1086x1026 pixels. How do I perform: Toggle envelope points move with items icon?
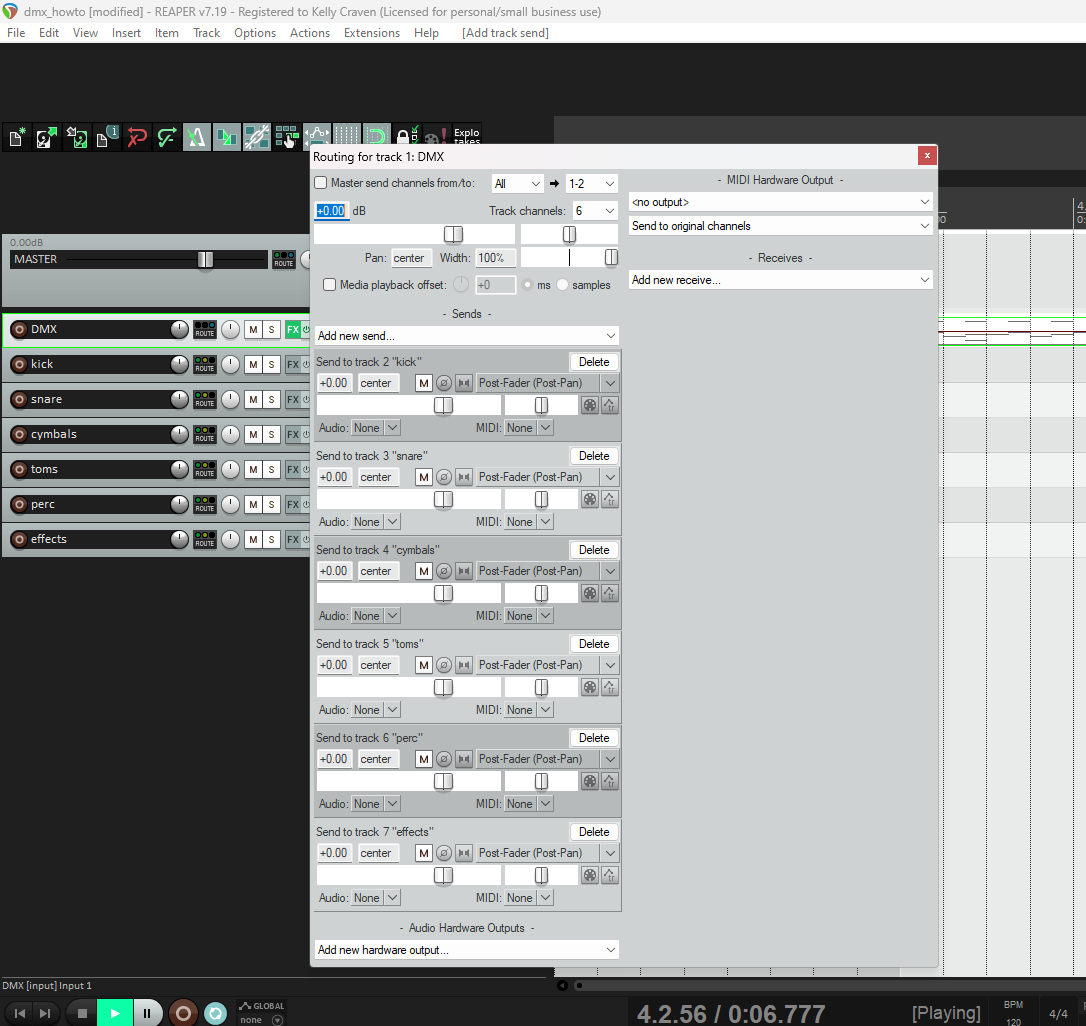pyautogui.click(x=317, y=135)
